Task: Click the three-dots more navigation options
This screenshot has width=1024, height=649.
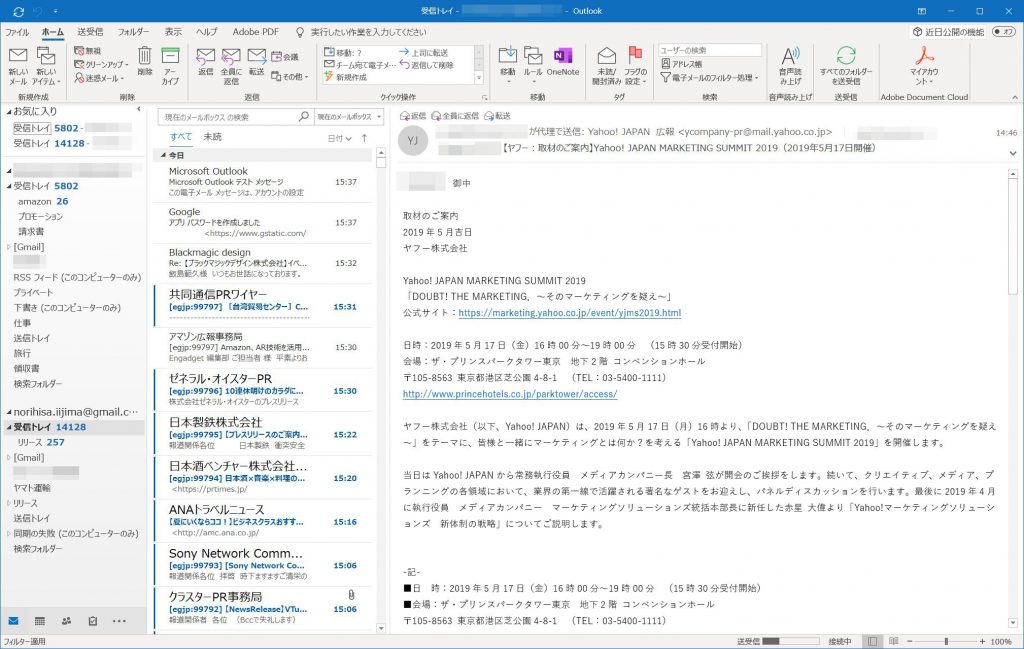Action: point(119,621)
